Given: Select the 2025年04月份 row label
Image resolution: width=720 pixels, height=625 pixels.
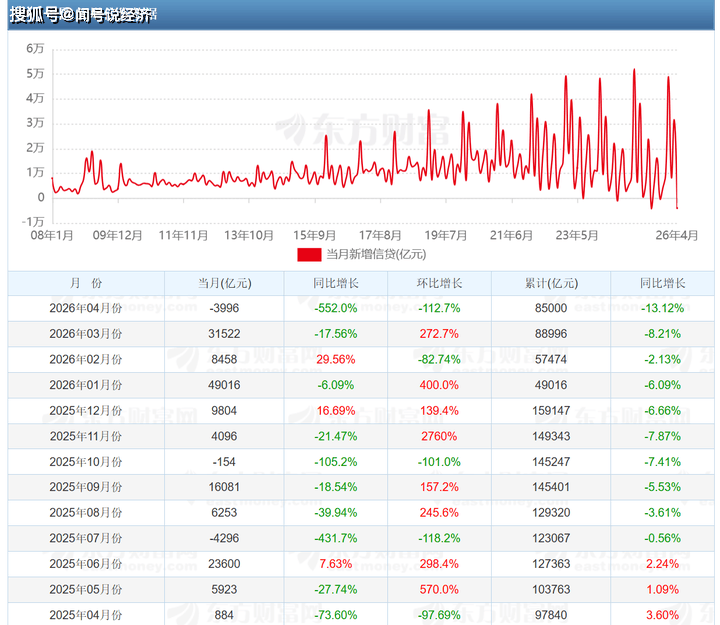Looking at the screenshot, I should click(x=86, y=615).
